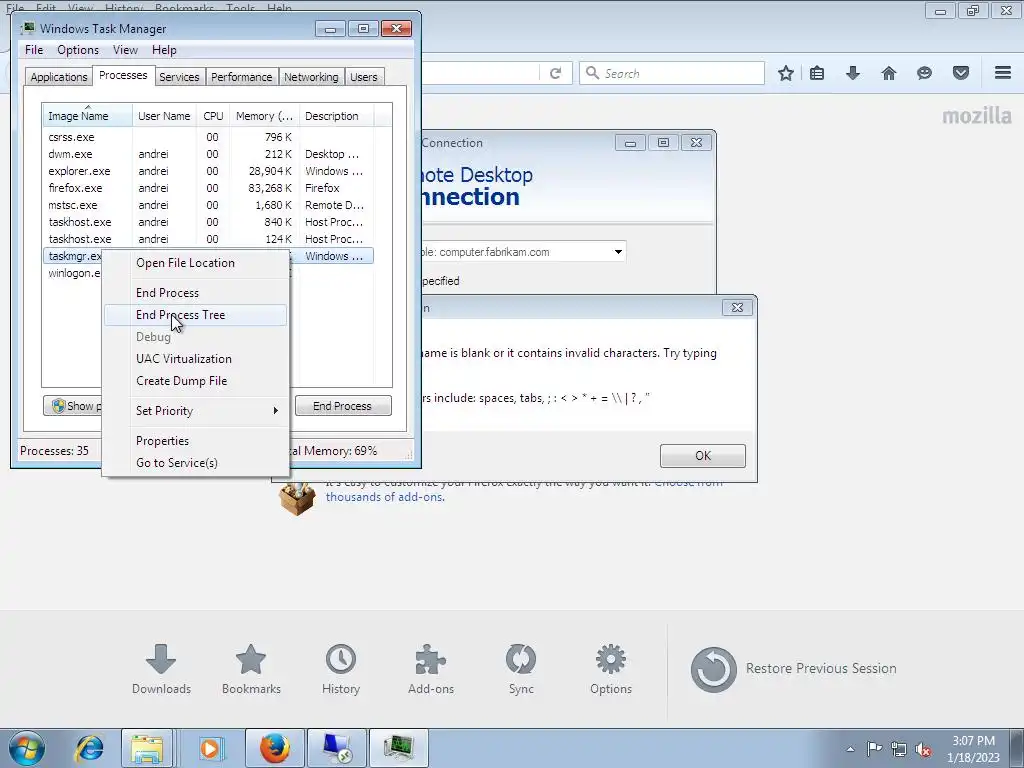Switch to the Users tab
Viewport: 1024px width, 768px height.
click(x=364, y=77)
